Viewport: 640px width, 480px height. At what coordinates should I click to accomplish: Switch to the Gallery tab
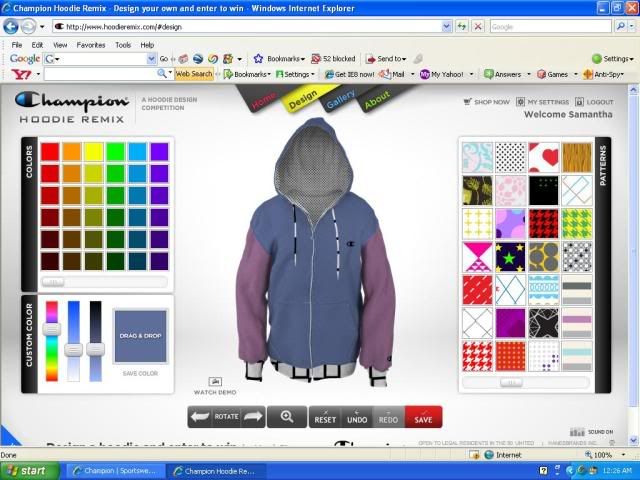340,100
